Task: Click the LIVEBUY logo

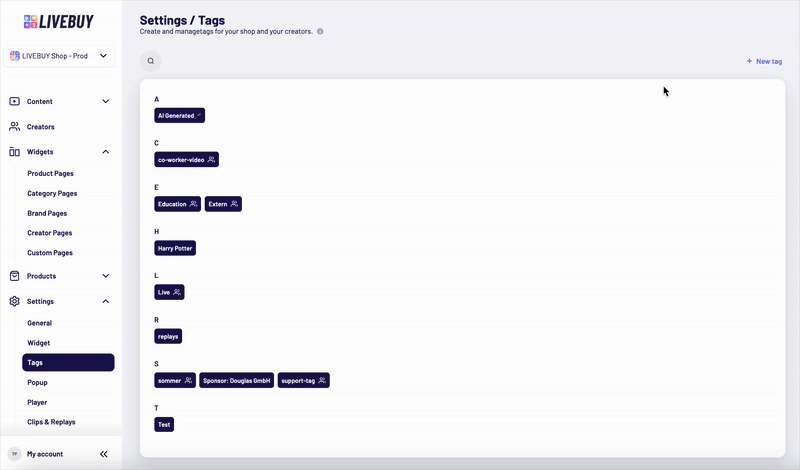Action: point(59,21)
